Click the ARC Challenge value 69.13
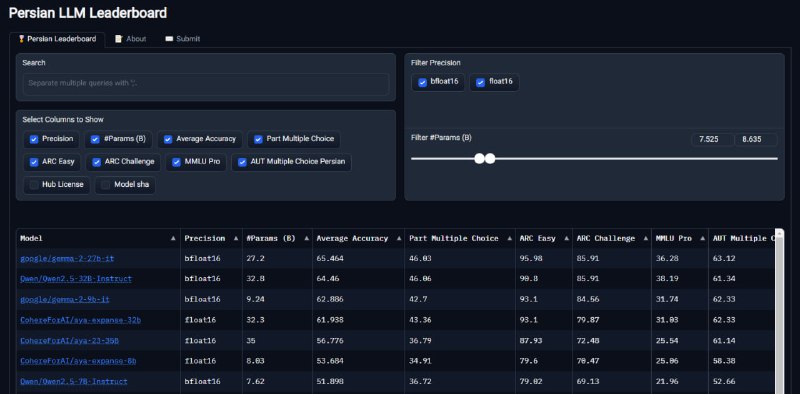The width and height of the screenshot is (800, 394). [x=588, y=381]
